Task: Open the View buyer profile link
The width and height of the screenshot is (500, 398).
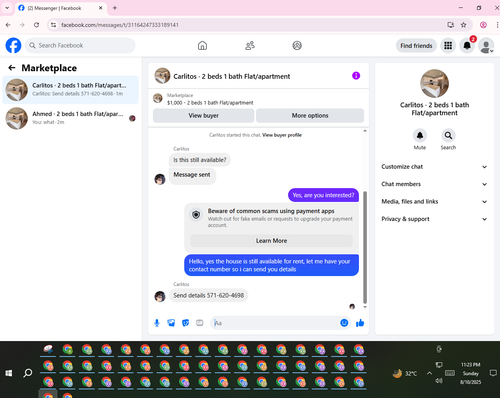Action: point(282,135)
